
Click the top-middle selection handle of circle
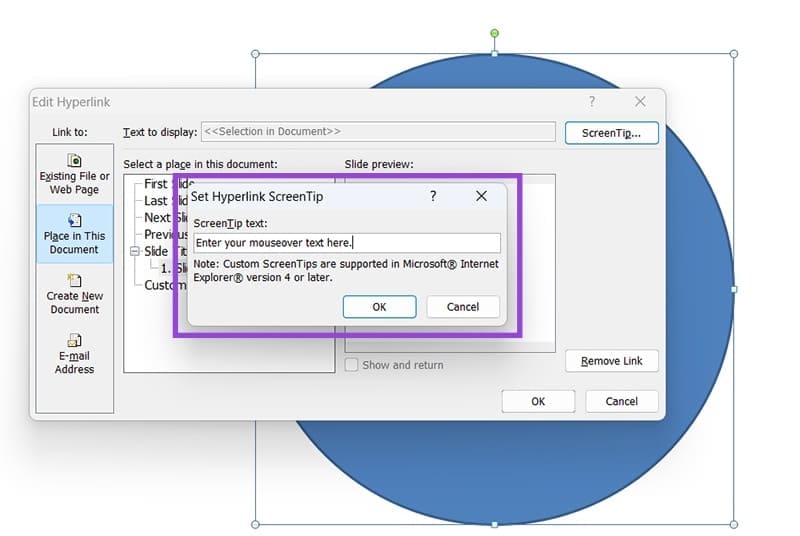494,54
